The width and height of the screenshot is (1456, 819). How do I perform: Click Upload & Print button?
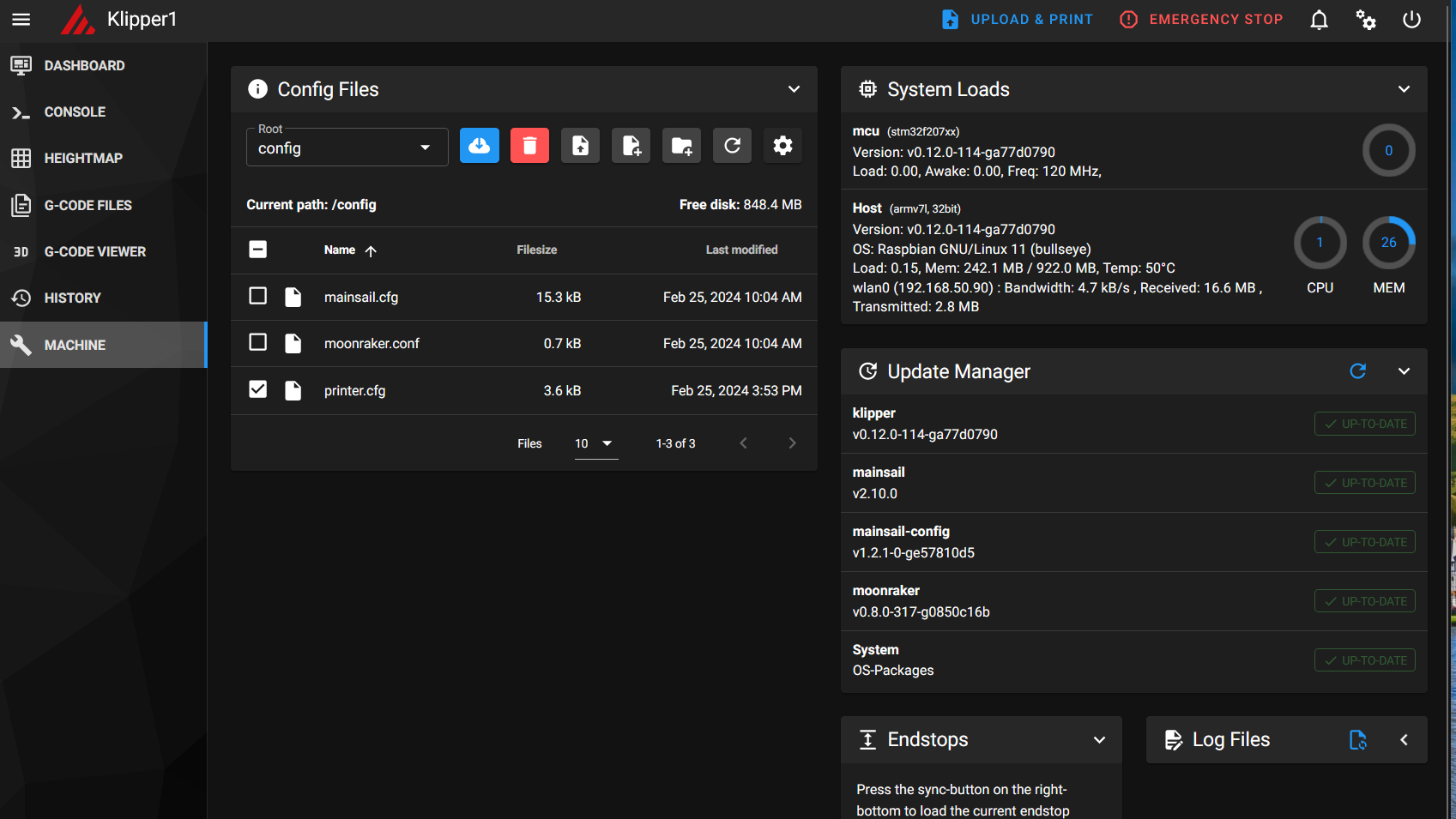click(x=1018, y=20)
